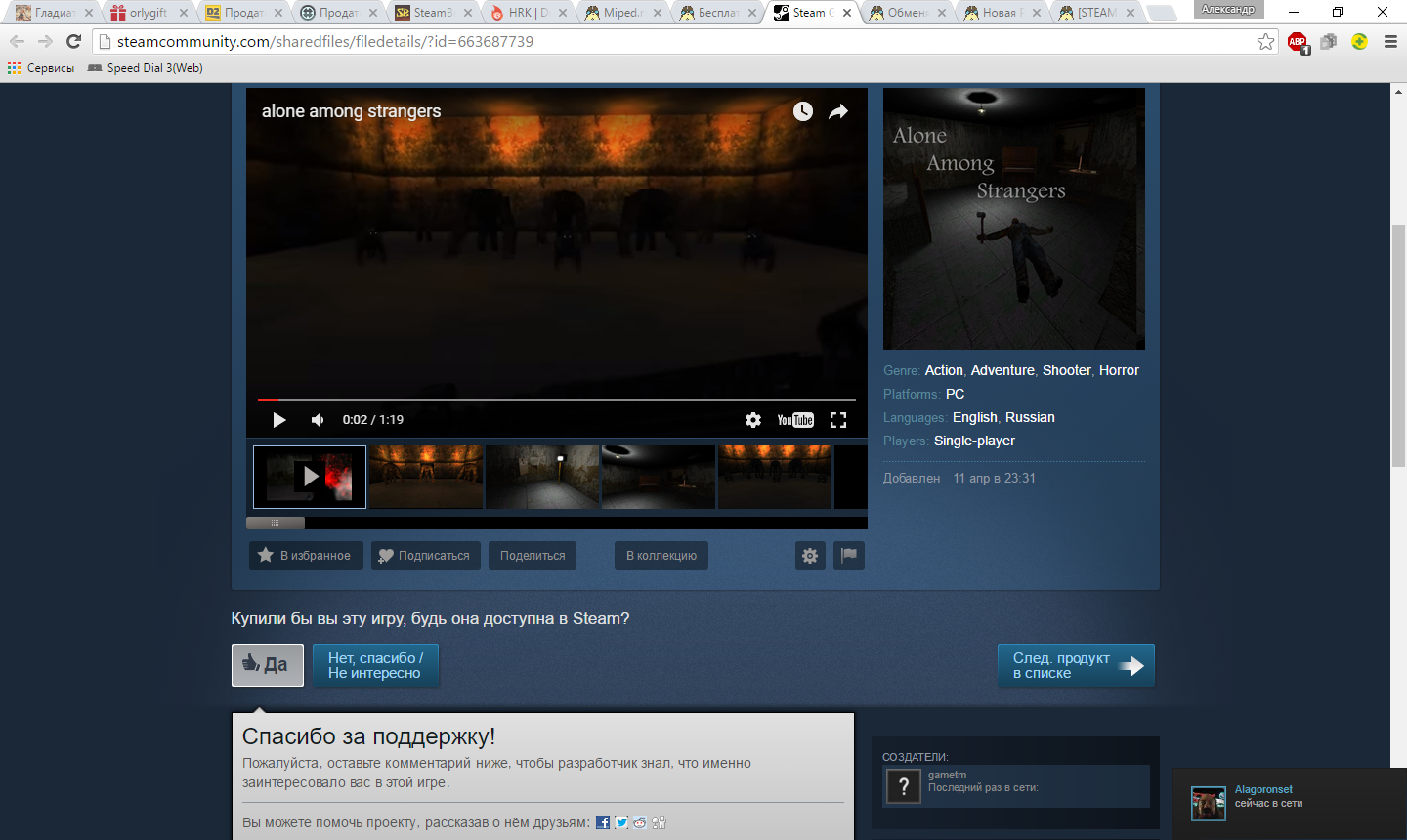Open the Alone Among Strangers cover image
This screenshot has height=840, width=1407.
pos(1014,219)
